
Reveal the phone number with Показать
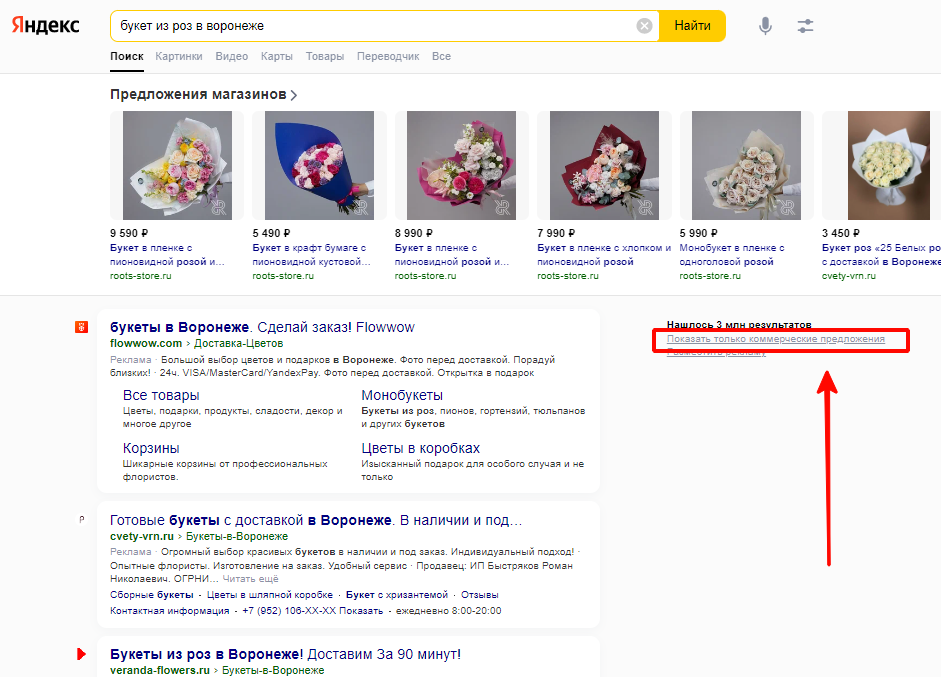pos(361,610)
